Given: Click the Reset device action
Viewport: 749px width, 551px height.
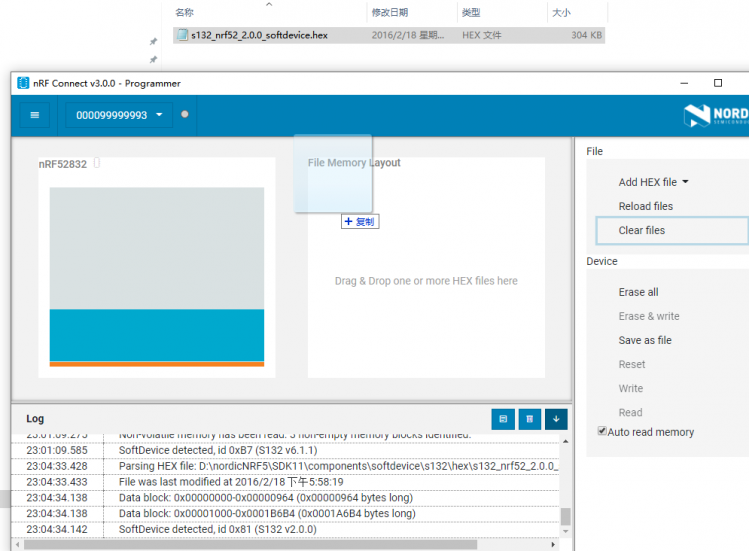Looking at the screenshot, I should click(x=631, y=364).
